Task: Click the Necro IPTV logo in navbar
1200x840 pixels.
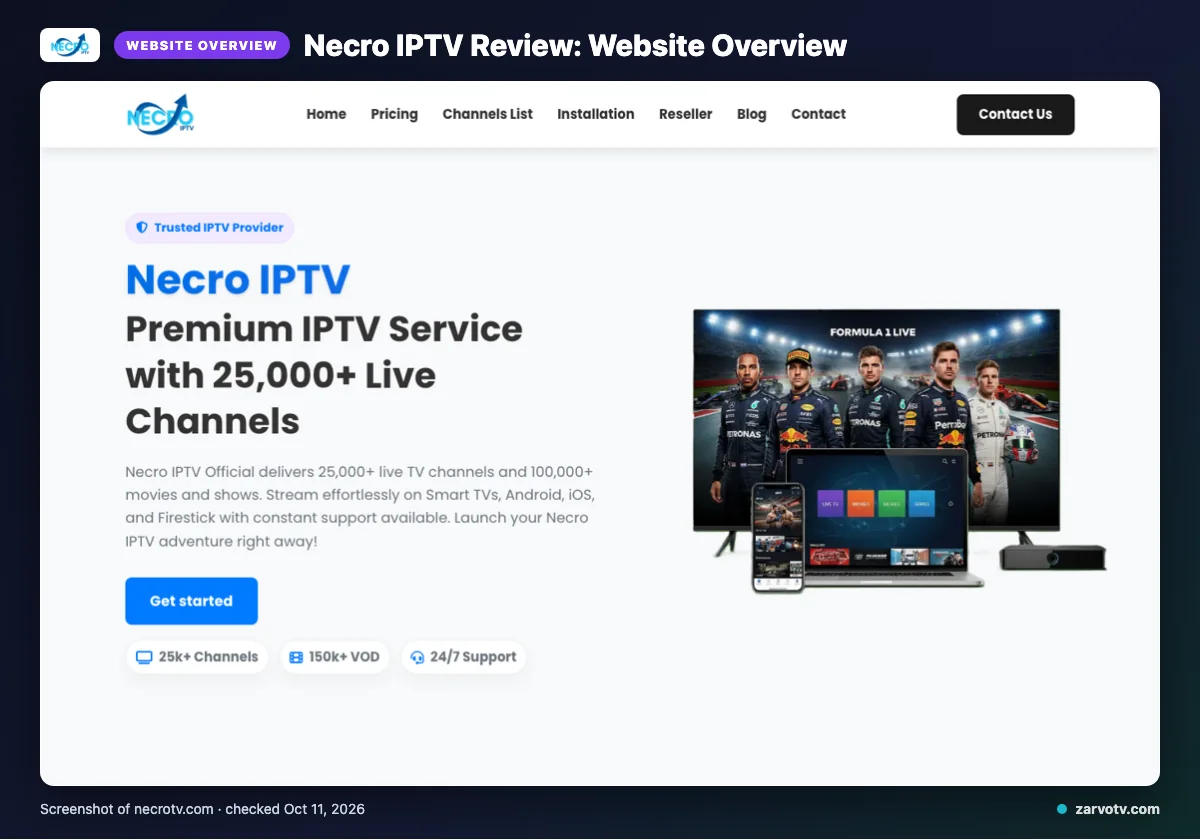Action: (x=161, y=114)
